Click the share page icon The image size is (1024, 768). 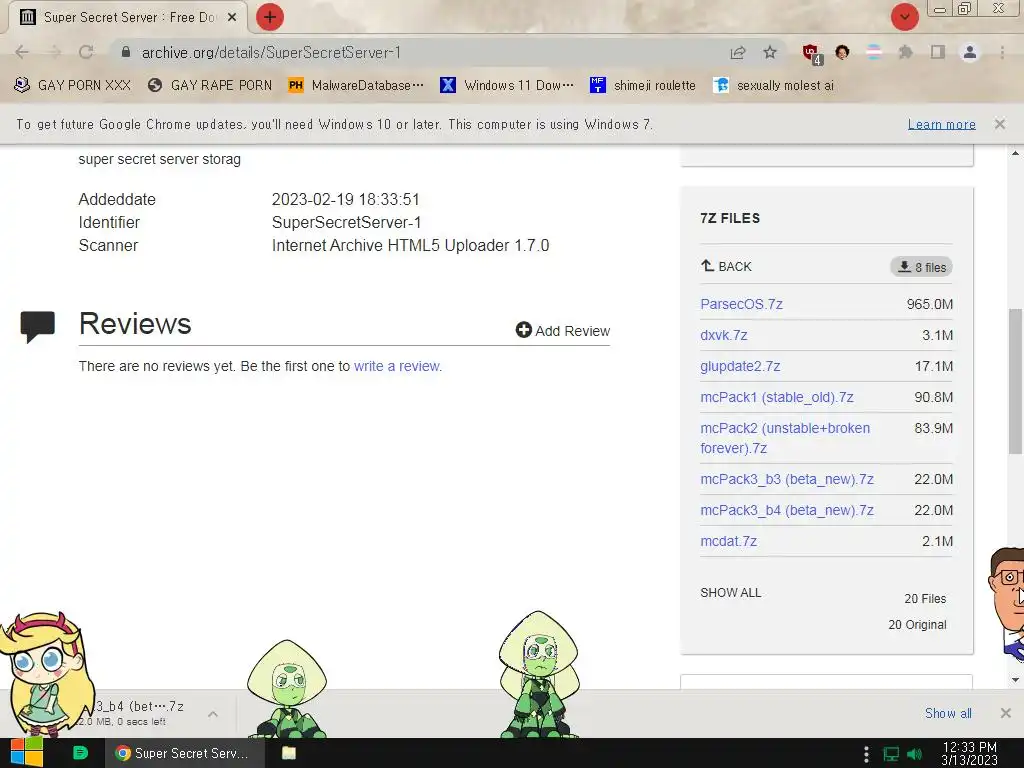[x=738, y=52]
